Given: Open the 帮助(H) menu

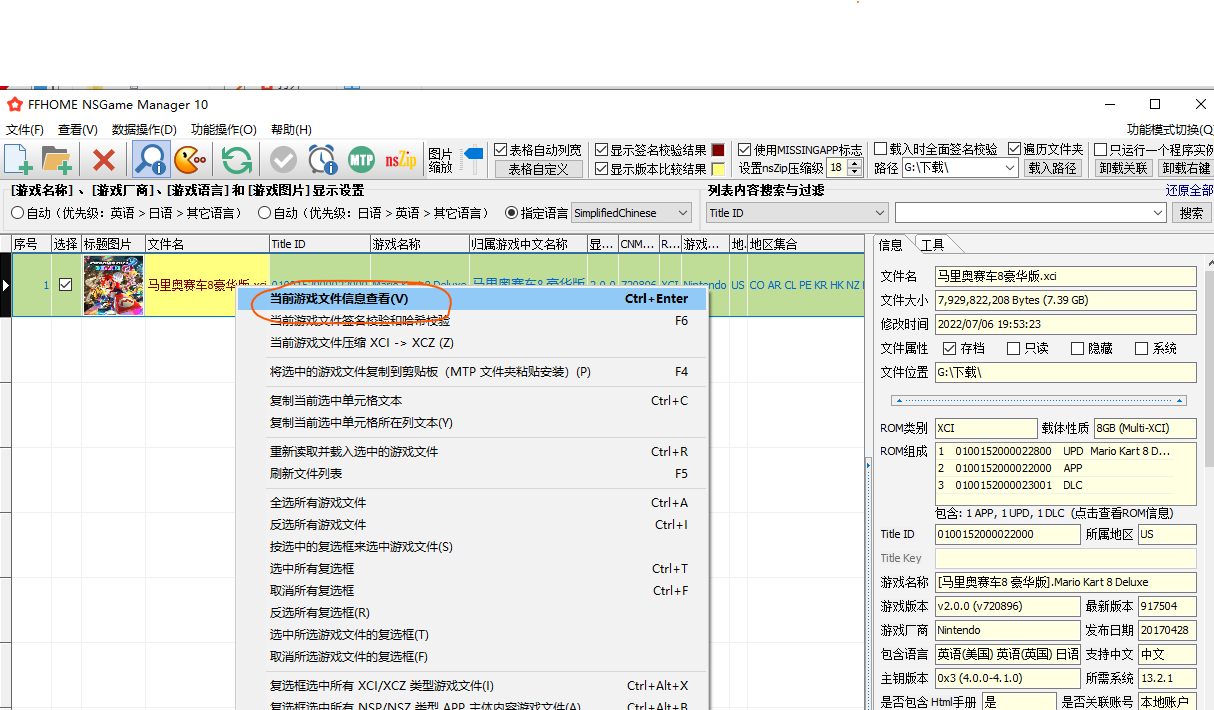Looking at the screenshot, I should click(x=291, y=130).
